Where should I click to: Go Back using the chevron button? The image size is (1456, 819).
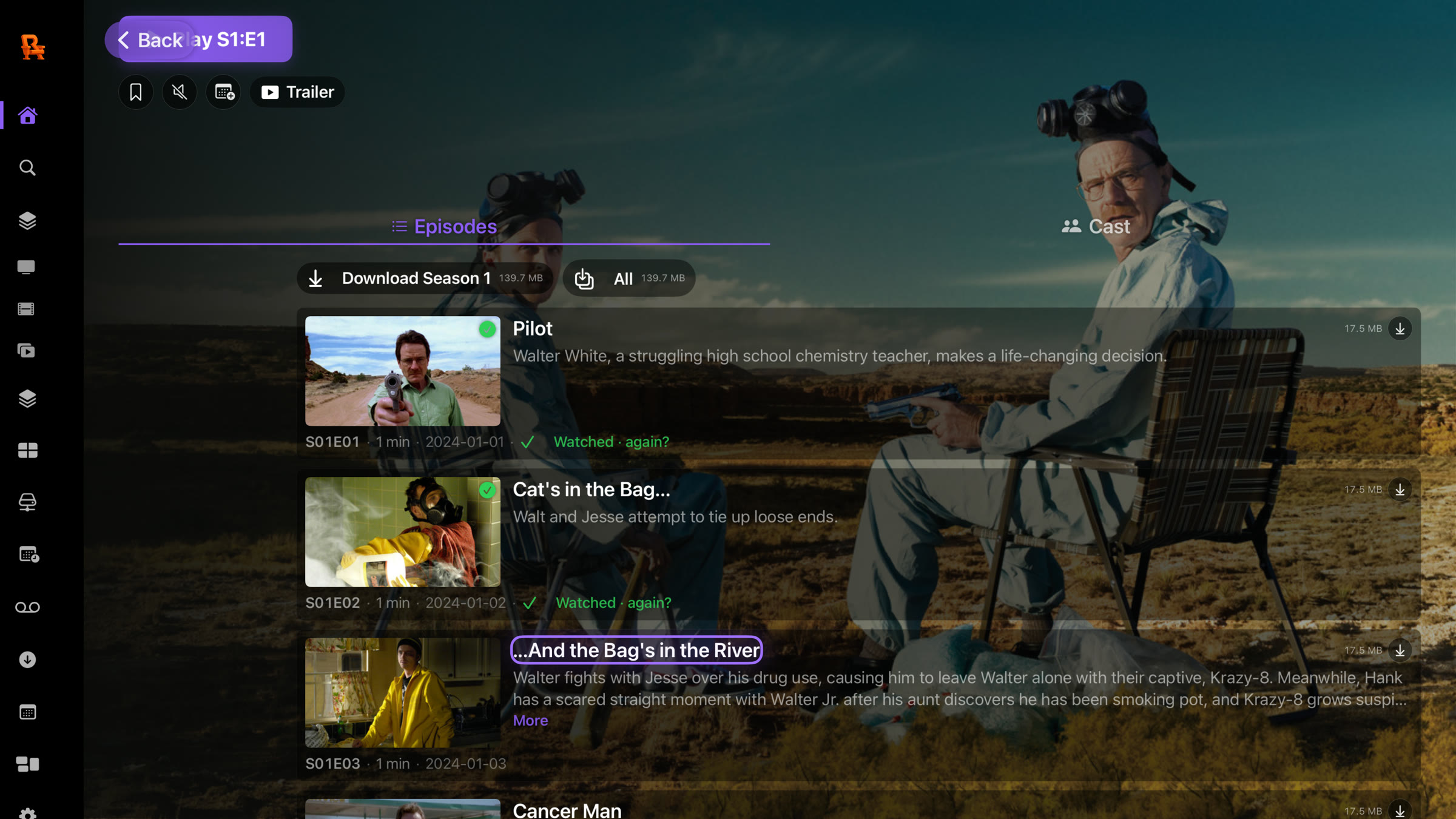pyautogui.click(x=150, y=40)
